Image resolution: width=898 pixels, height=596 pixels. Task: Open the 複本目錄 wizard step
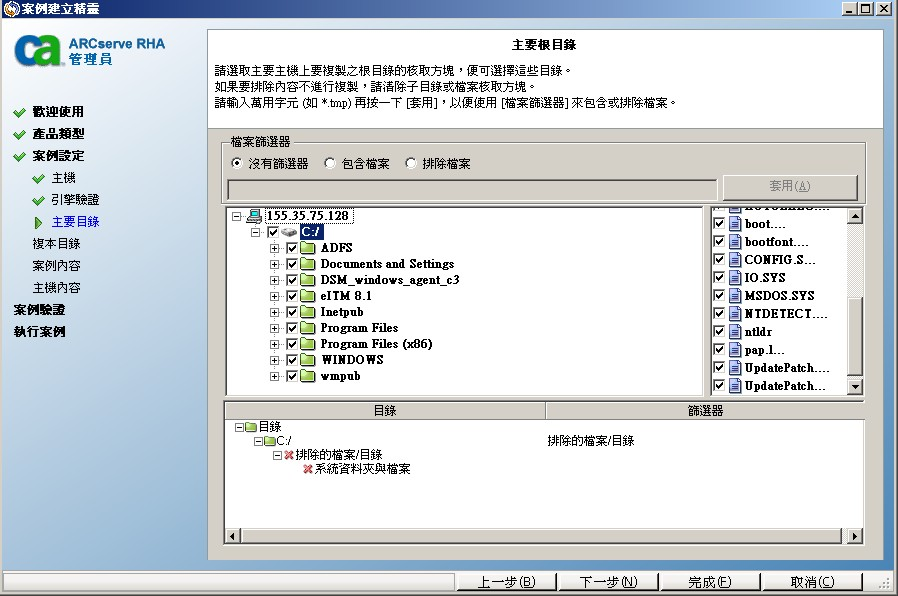pos(55,241)
